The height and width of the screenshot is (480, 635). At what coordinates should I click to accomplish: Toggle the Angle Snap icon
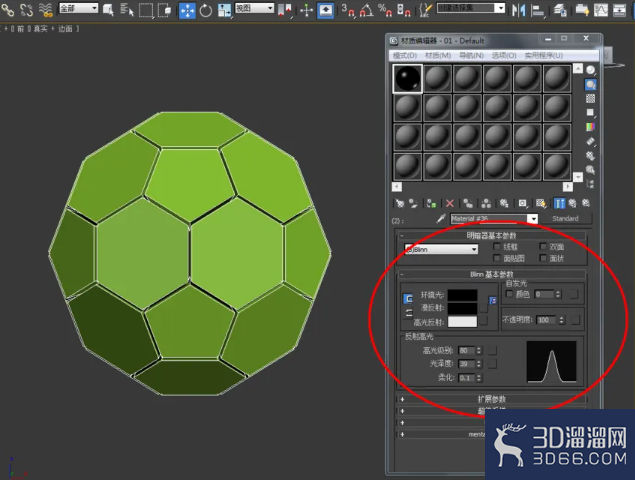pos(366,11)
